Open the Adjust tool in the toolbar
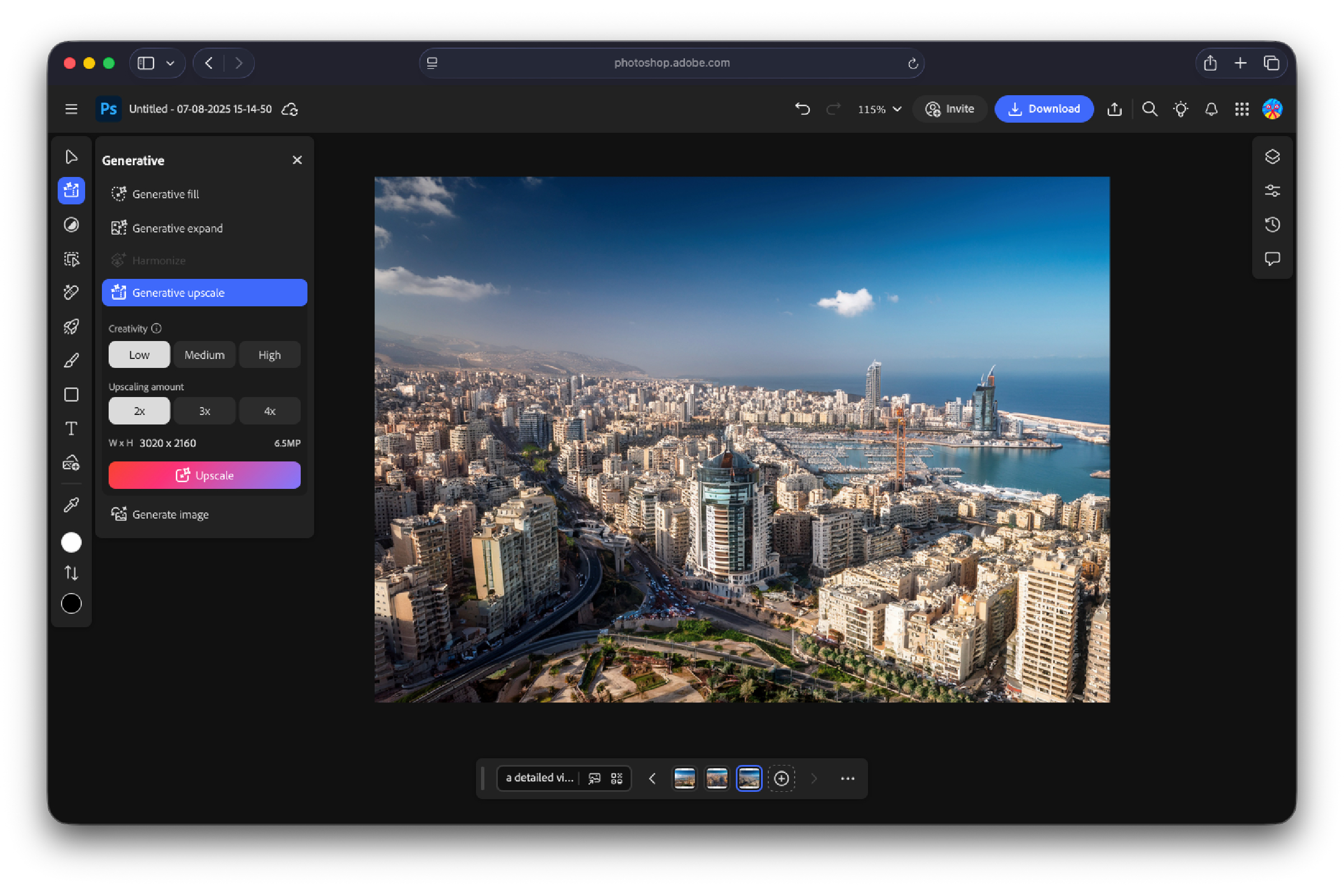The image size is (1344, 896). 72,225
